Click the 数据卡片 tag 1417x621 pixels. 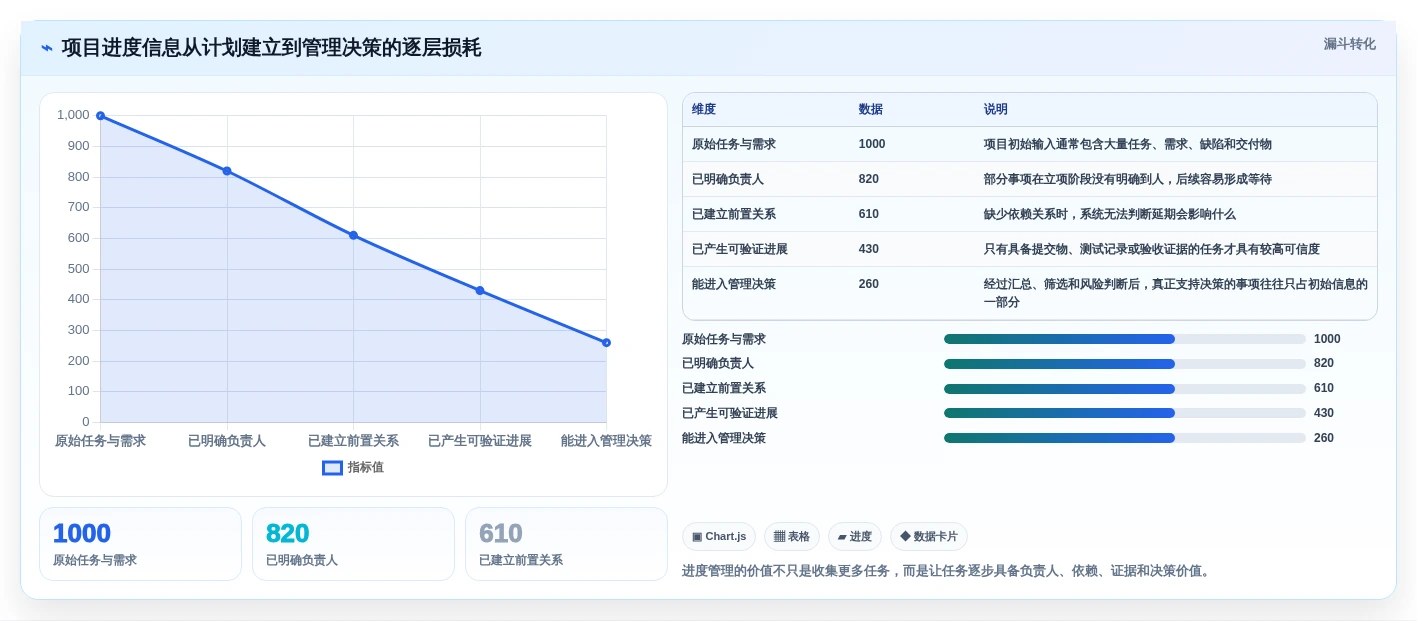point(928,536)
